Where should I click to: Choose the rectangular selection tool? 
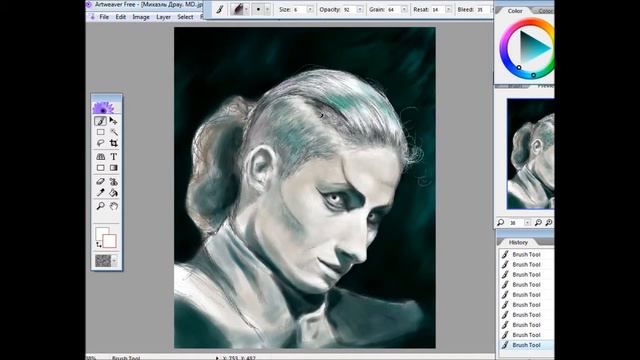pos(100,132)
